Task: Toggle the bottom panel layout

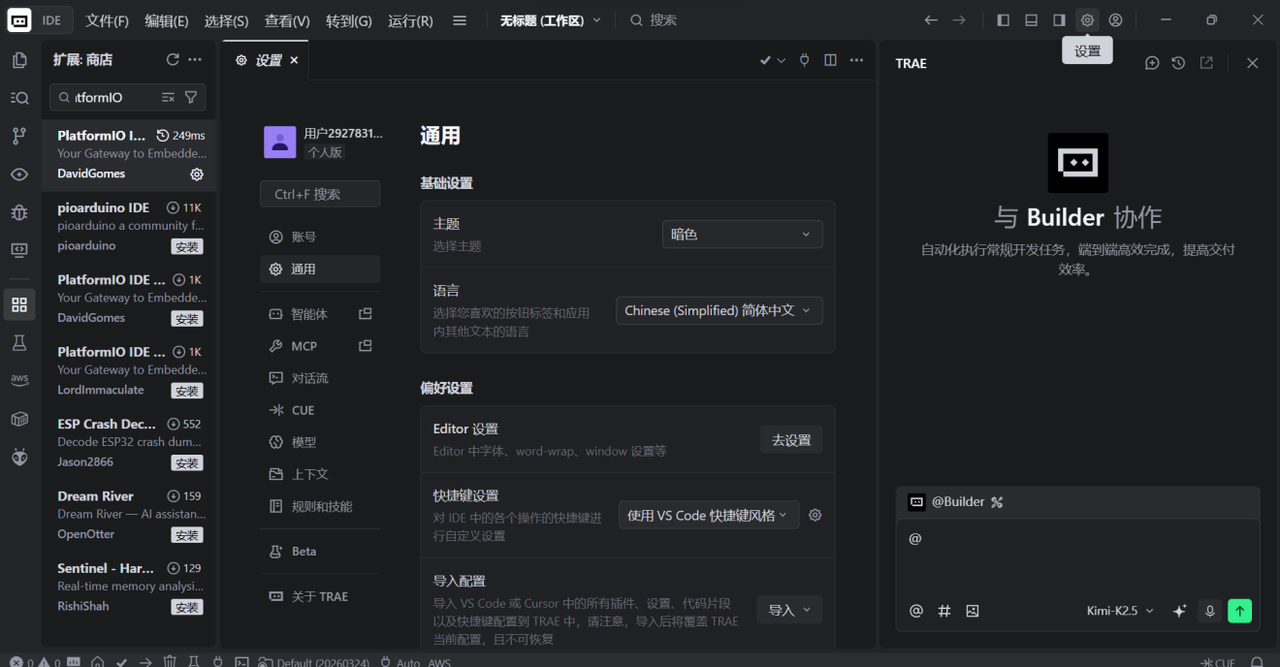Action: coord(1031,20)
